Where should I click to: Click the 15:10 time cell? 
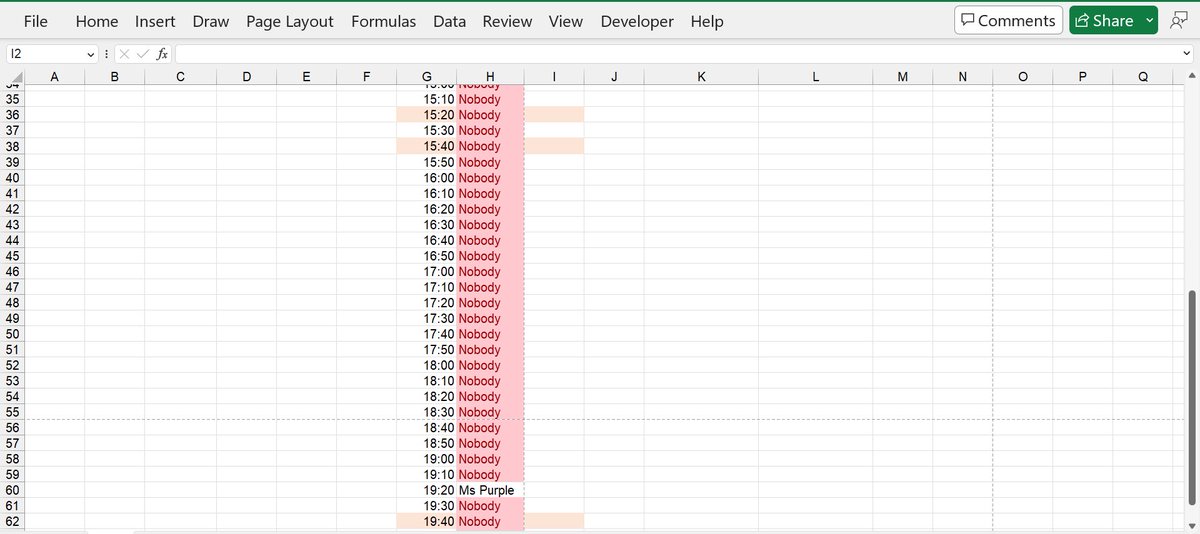(427, 99)
